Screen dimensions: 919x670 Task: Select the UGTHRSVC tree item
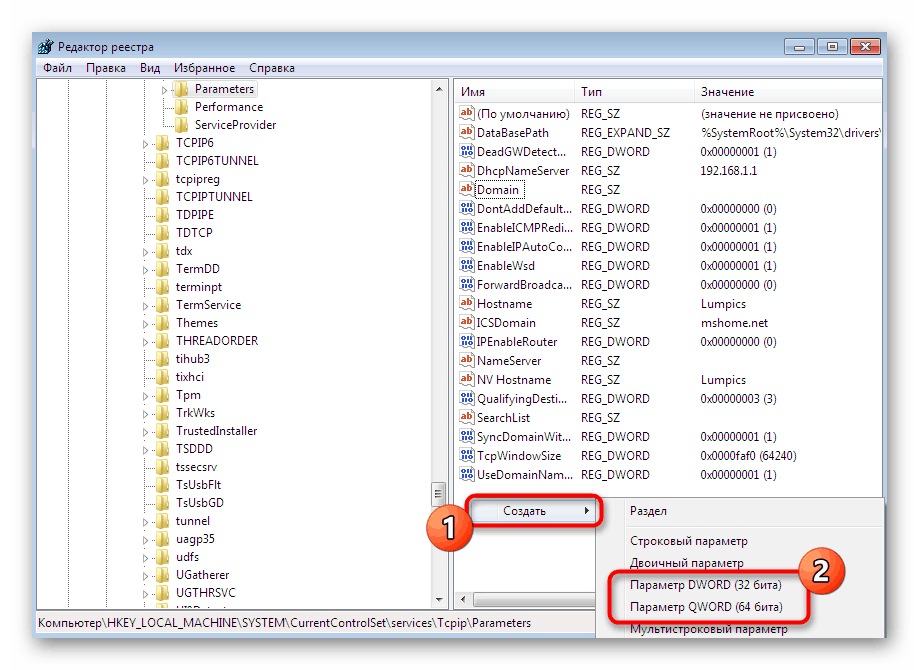point(205,593)
